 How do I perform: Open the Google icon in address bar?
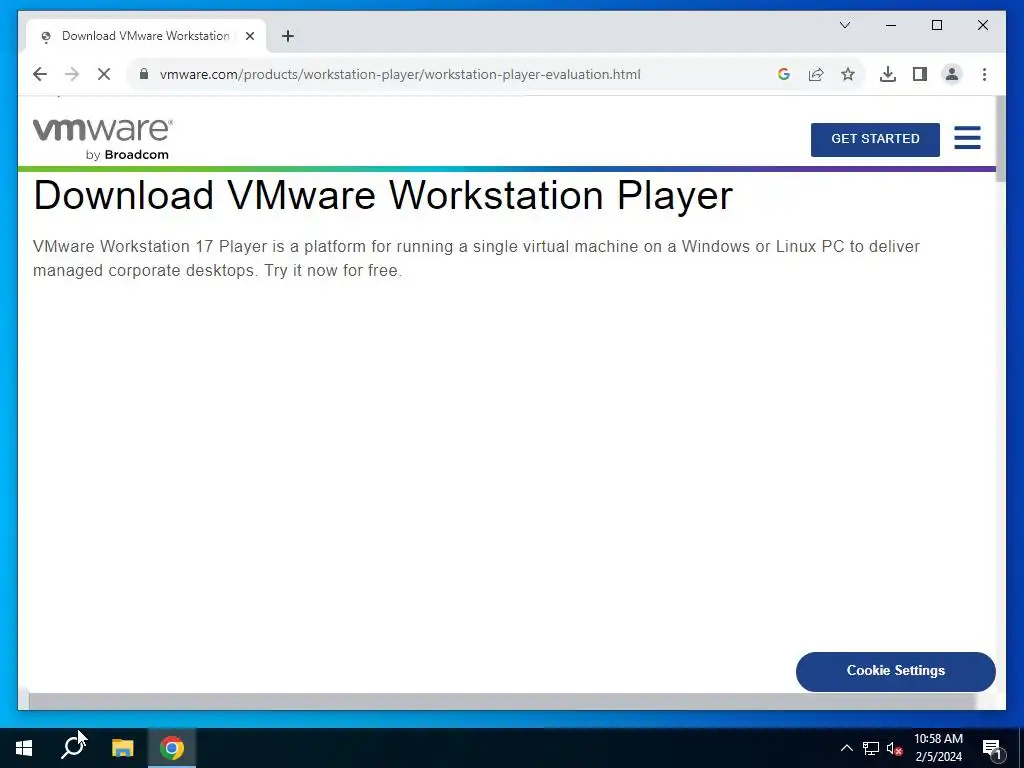pyautogui.click(x=784, y=74)
